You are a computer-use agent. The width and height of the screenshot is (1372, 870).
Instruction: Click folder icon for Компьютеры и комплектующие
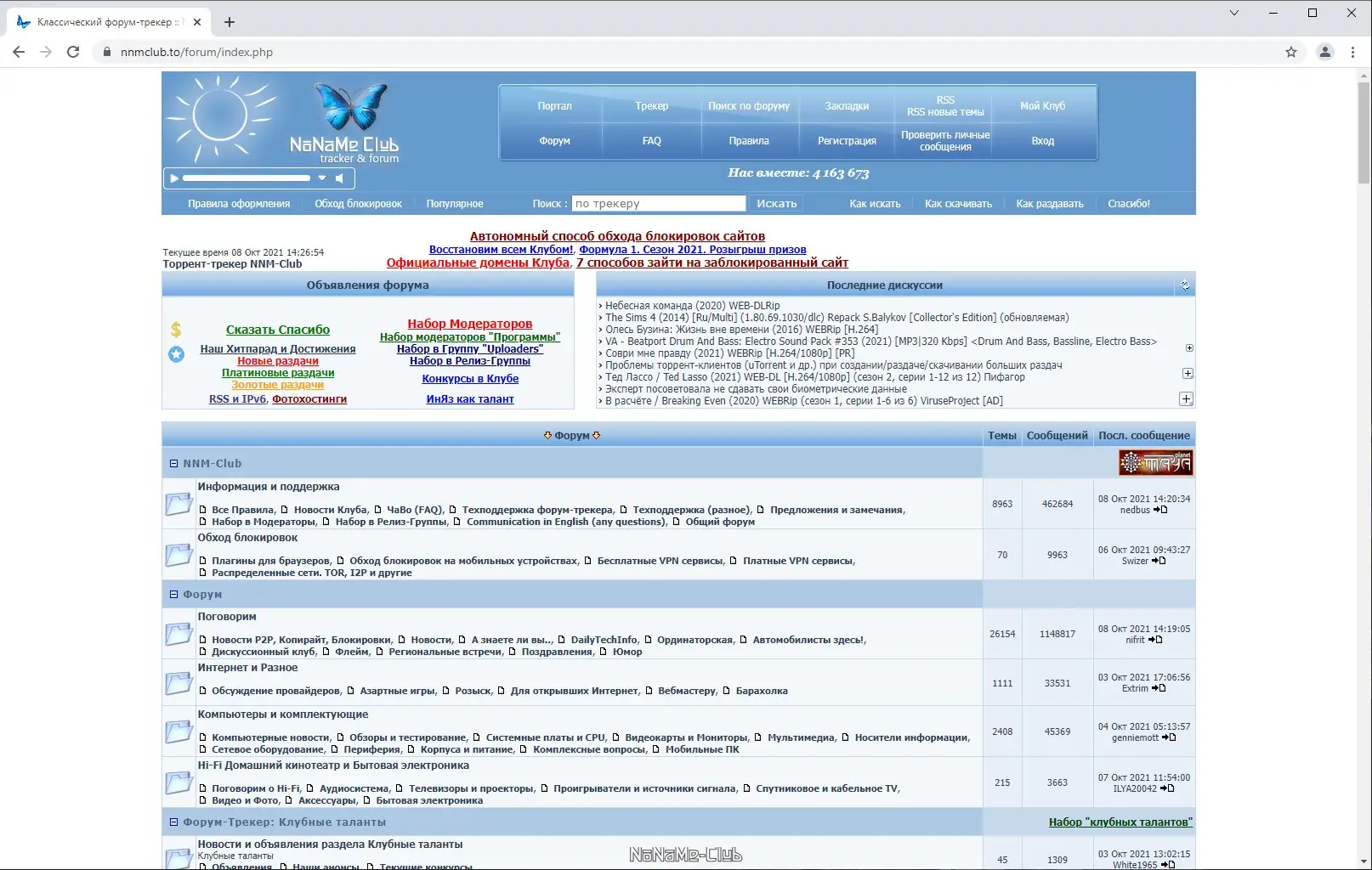179,732
